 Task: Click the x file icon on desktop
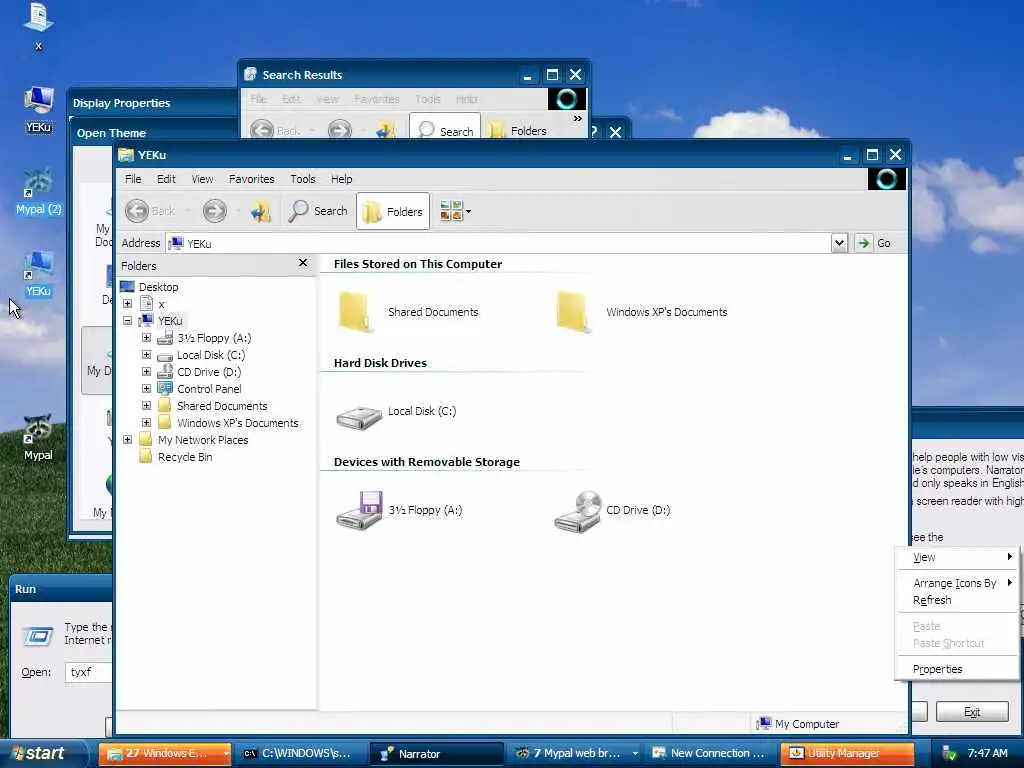pyautogui.click(x=39, y=18)
